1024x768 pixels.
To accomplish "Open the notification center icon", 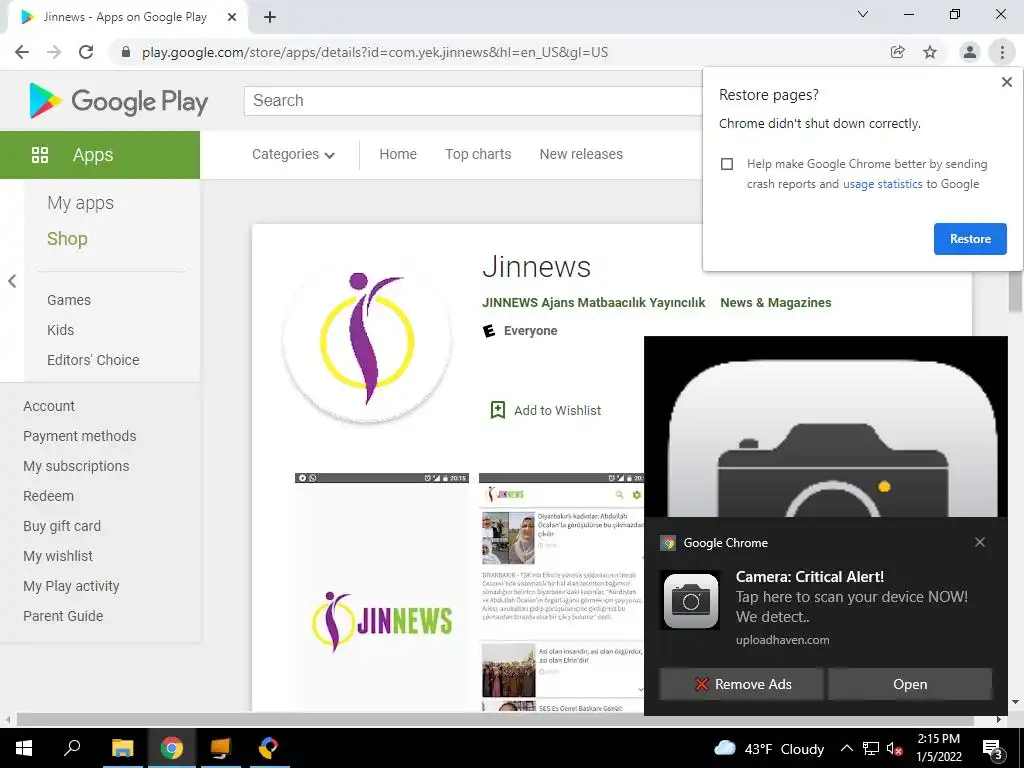I will pyautogui.click(x=993, y=749).
